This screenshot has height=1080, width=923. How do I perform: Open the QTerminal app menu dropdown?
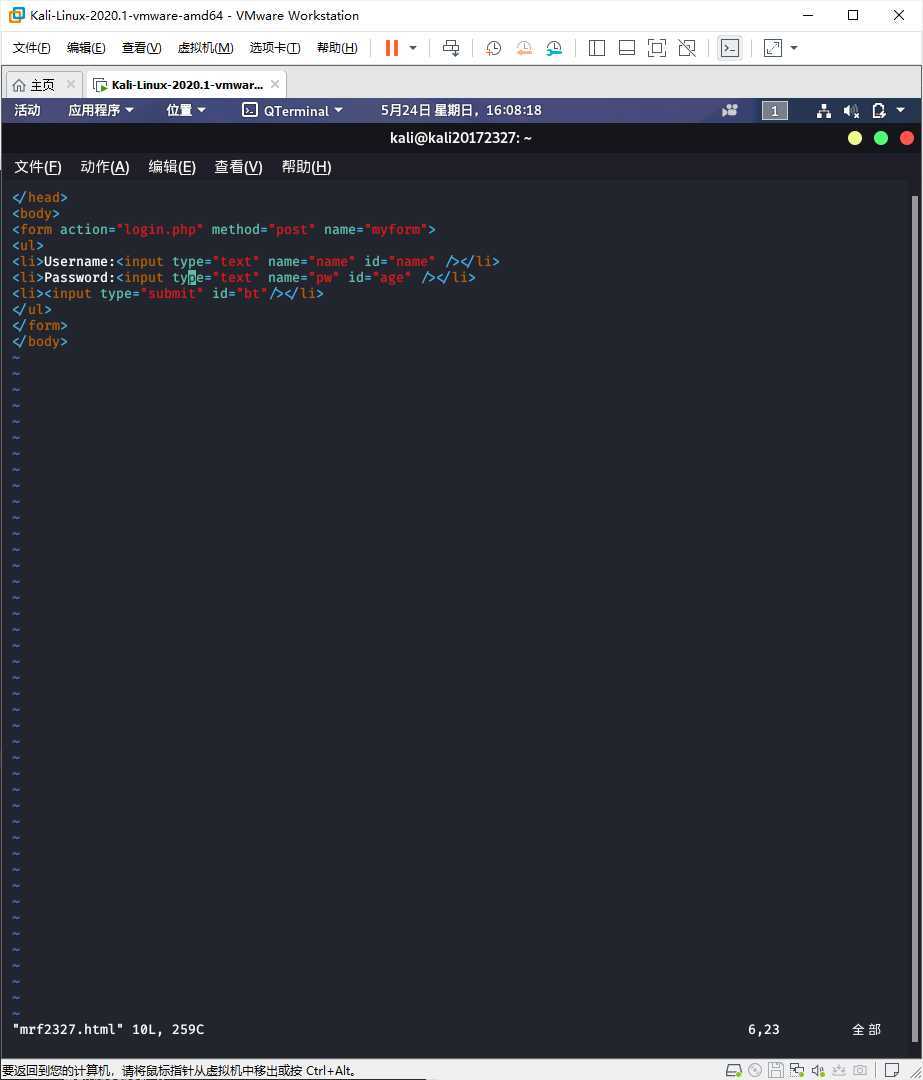(x=292, y=110)
